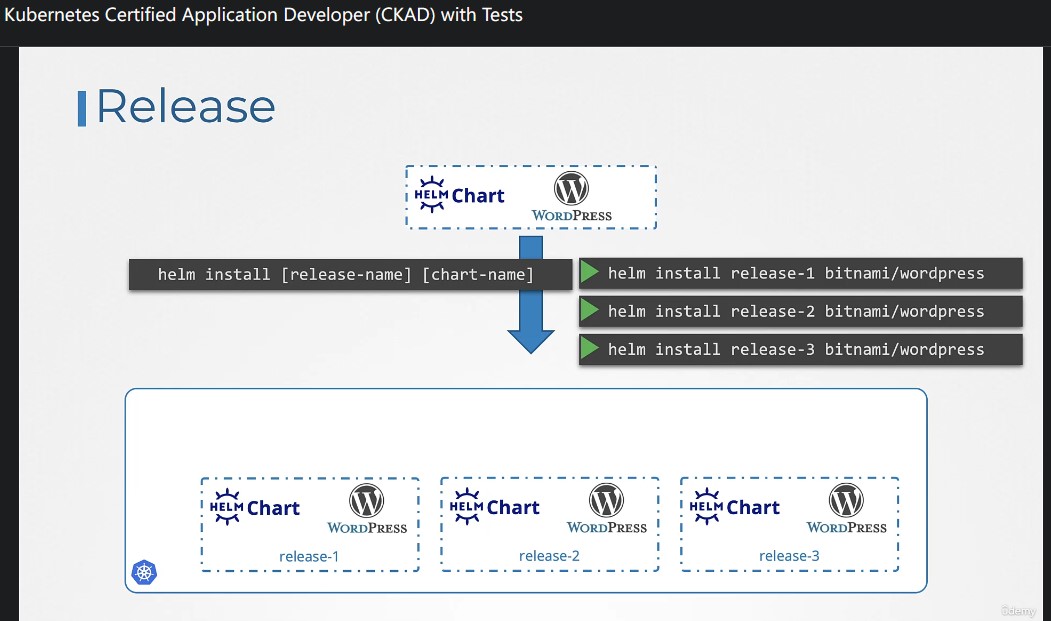Click the Helm logo in the release-1 box
This screenshot has height=621, width=1051.
coord(227,507)
